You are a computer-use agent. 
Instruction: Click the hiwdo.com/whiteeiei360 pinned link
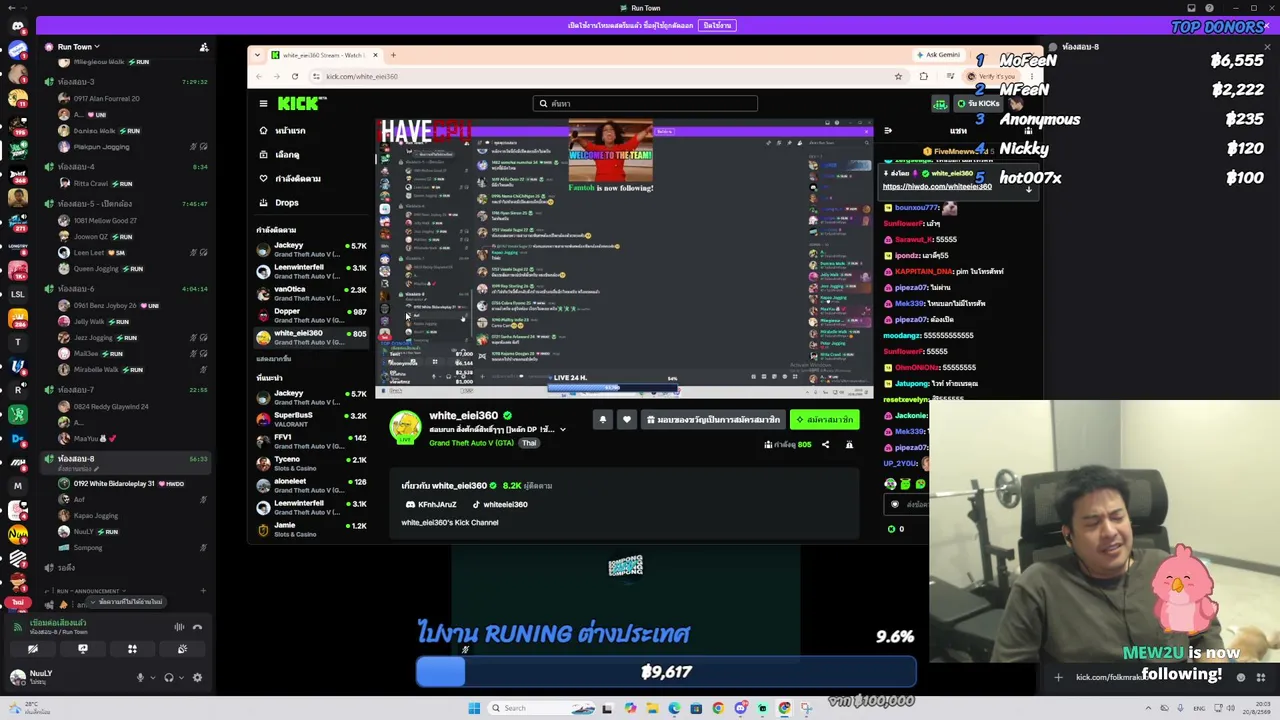click(x=937, y=187)
